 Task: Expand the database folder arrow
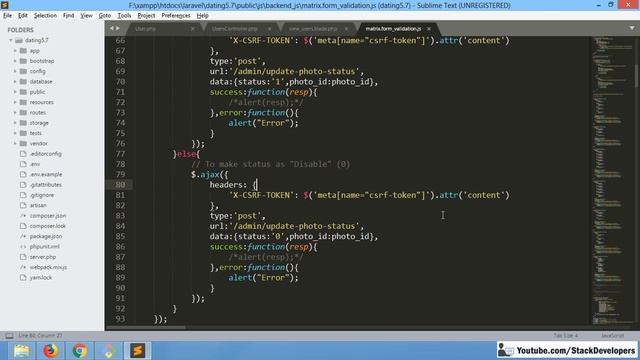pyautogui.click(x=15, y=81)
